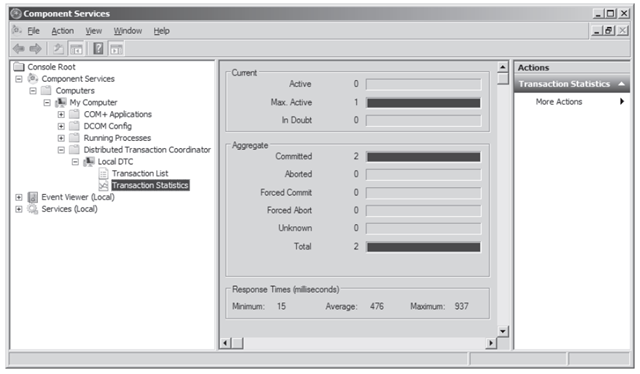Open the Window menu
640x374 pixels.
pos(128,31)
